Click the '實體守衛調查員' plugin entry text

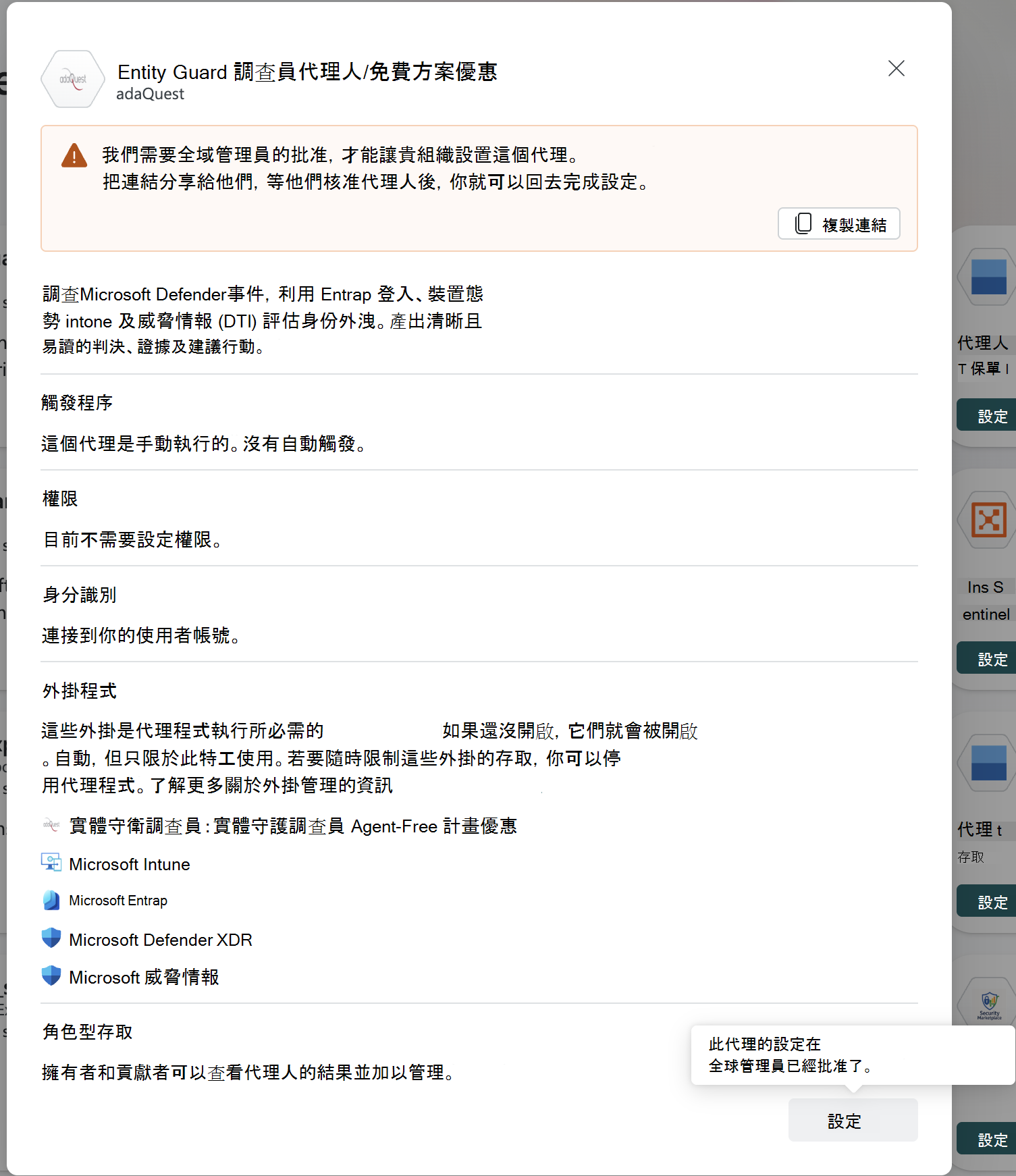[x=293, y=826]
